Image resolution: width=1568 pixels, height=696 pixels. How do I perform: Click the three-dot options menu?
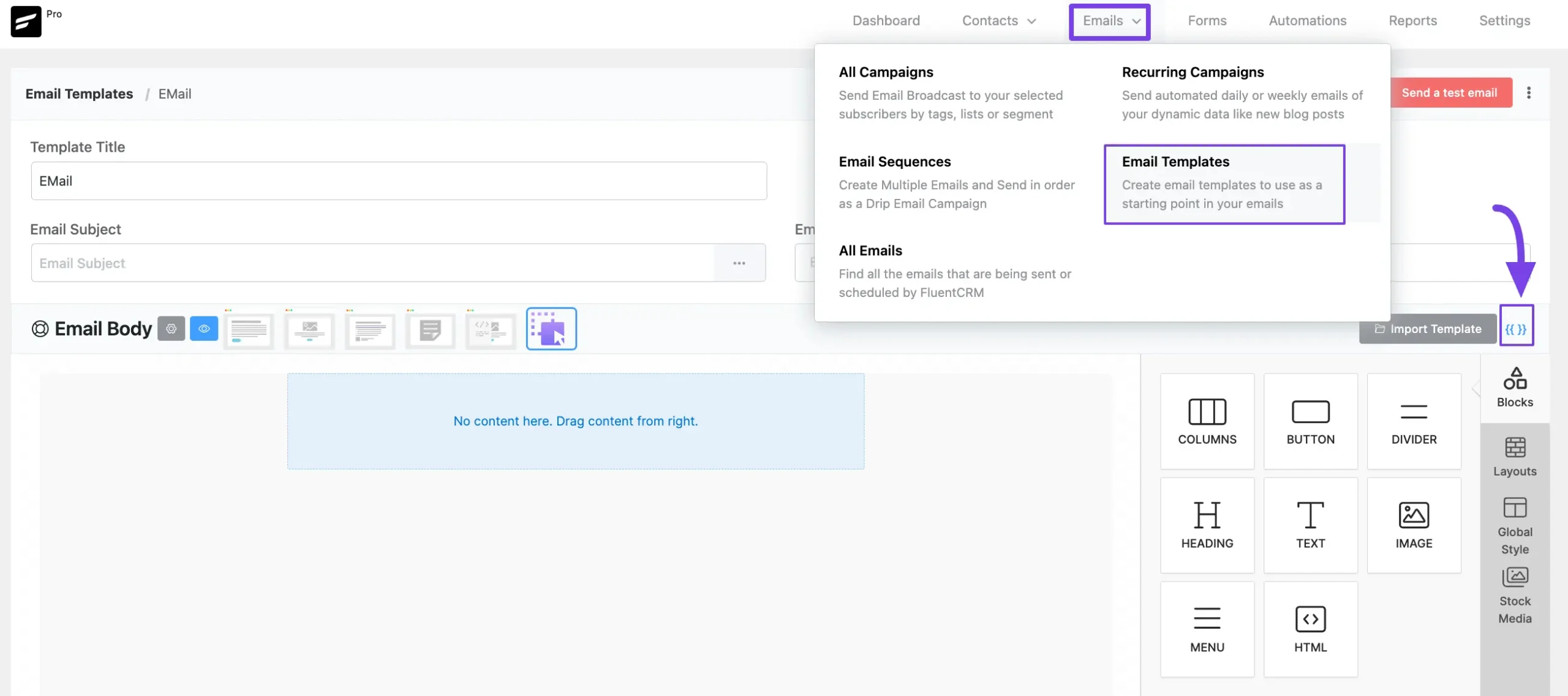pos(1529,92)
